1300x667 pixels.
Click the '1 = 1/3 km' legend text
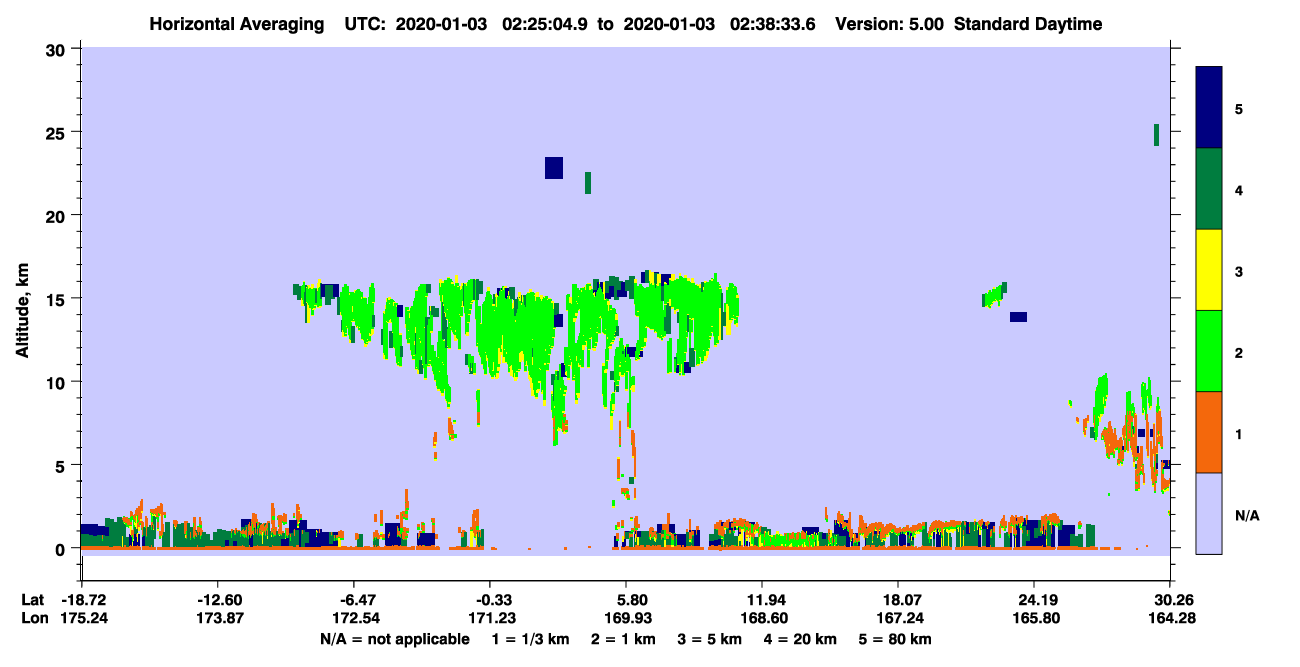[531, 639]
